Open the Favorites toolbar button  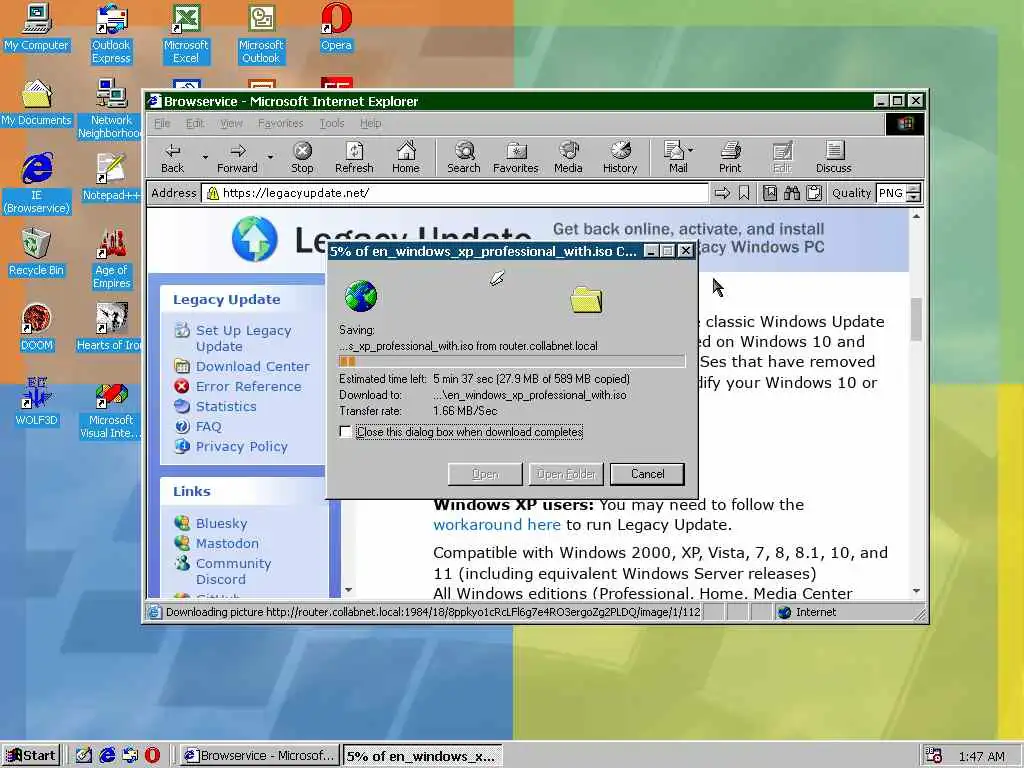(x=516, y=157)
